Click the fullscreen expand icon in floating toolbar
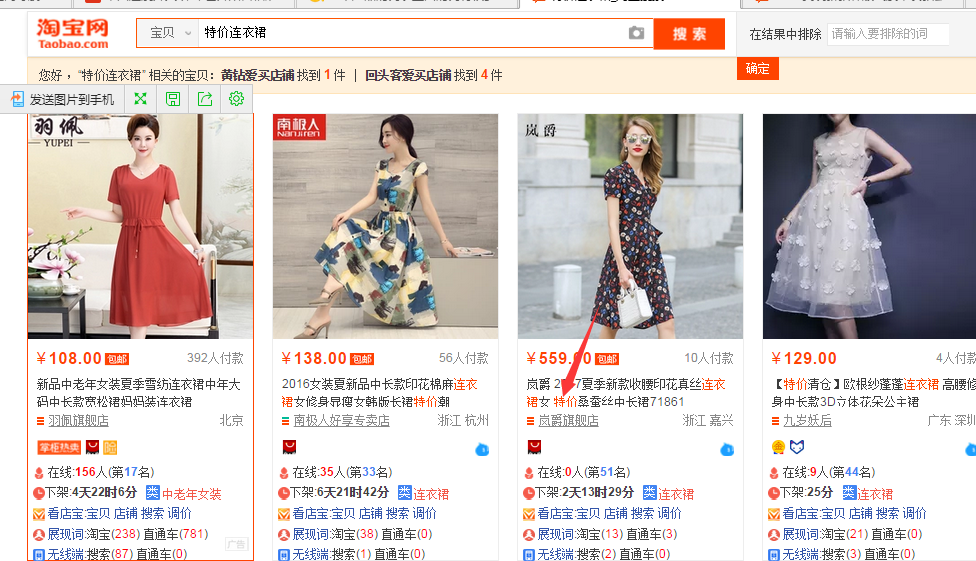Viewport: 976px width, 561px height. 140,98
